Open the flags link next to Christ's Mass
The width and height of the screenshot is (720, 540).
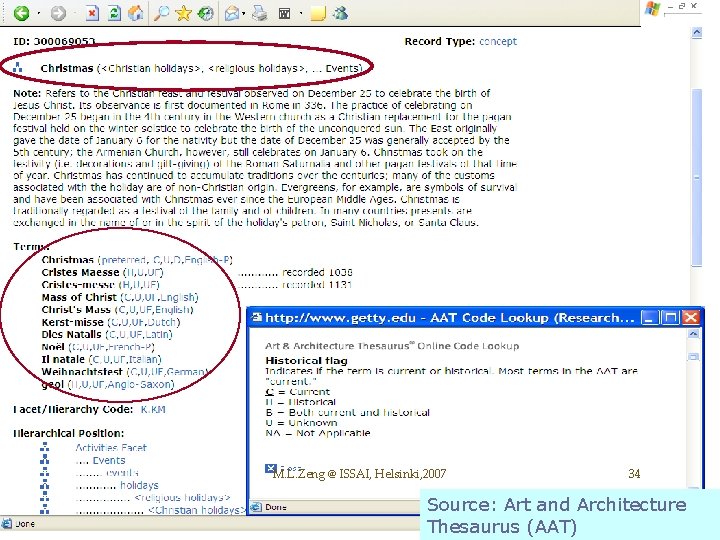[154, 309]
